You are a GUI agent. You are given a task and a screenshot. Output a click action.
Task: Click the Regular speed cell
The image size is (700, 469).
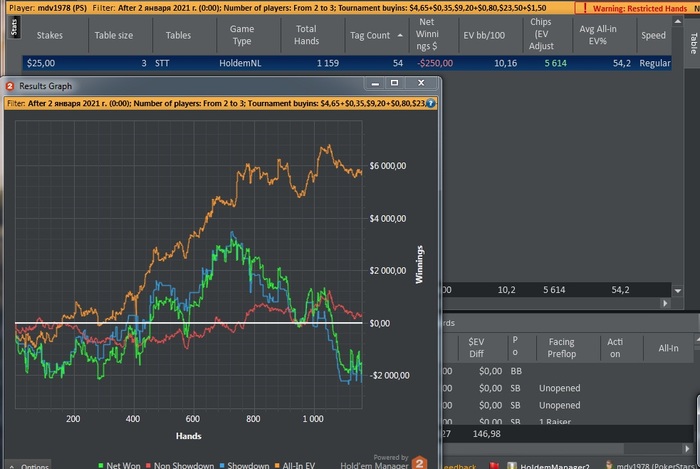pyautogui.click(x=654, y=63)
